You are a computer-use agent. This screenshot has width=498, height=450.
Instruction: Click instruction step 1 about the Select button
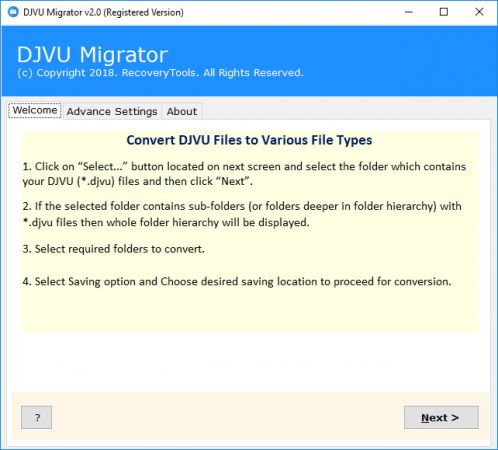tap(244, 174)
